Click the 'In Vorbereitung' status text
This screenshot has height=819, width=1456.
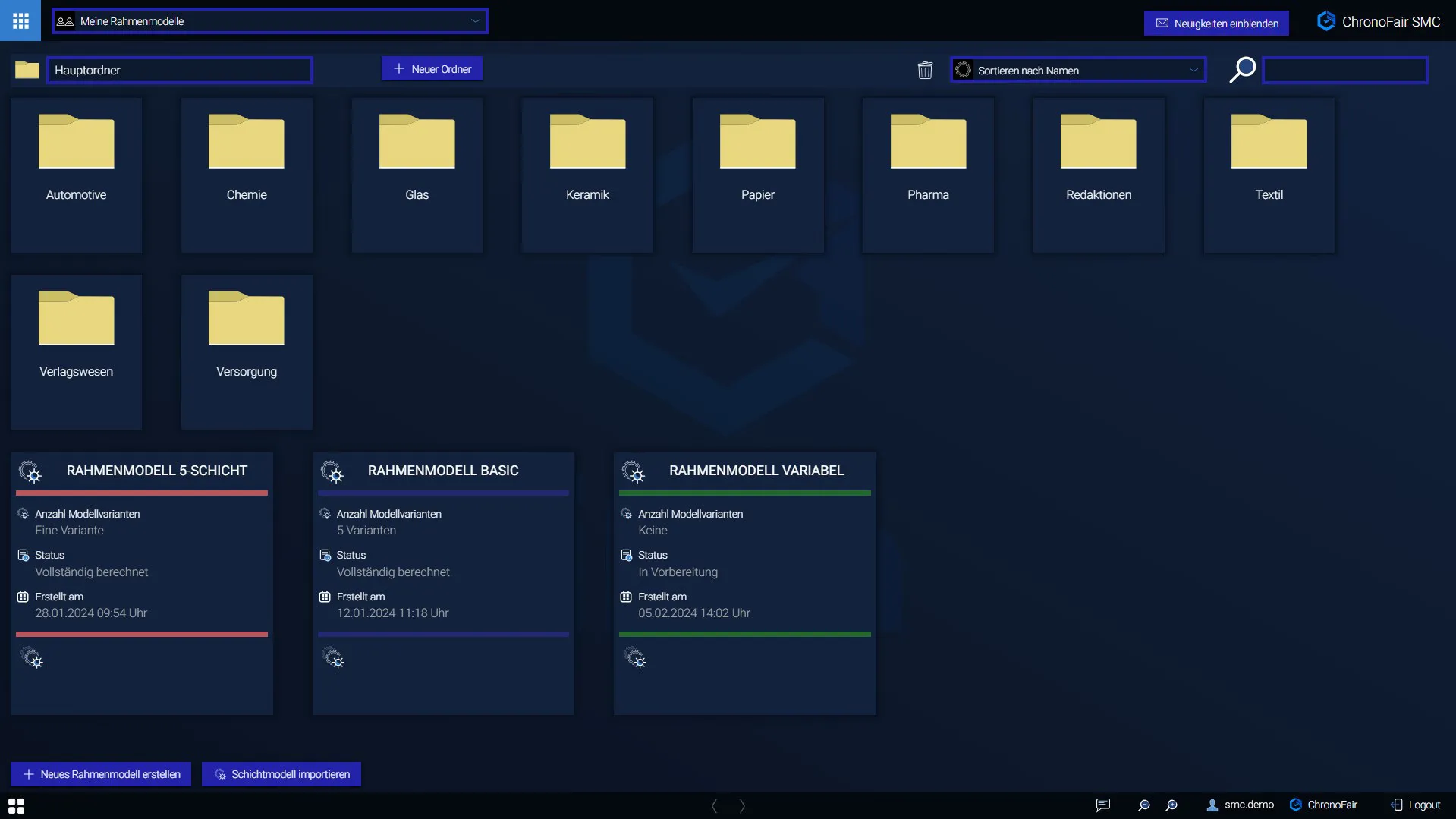coord(678,572)
